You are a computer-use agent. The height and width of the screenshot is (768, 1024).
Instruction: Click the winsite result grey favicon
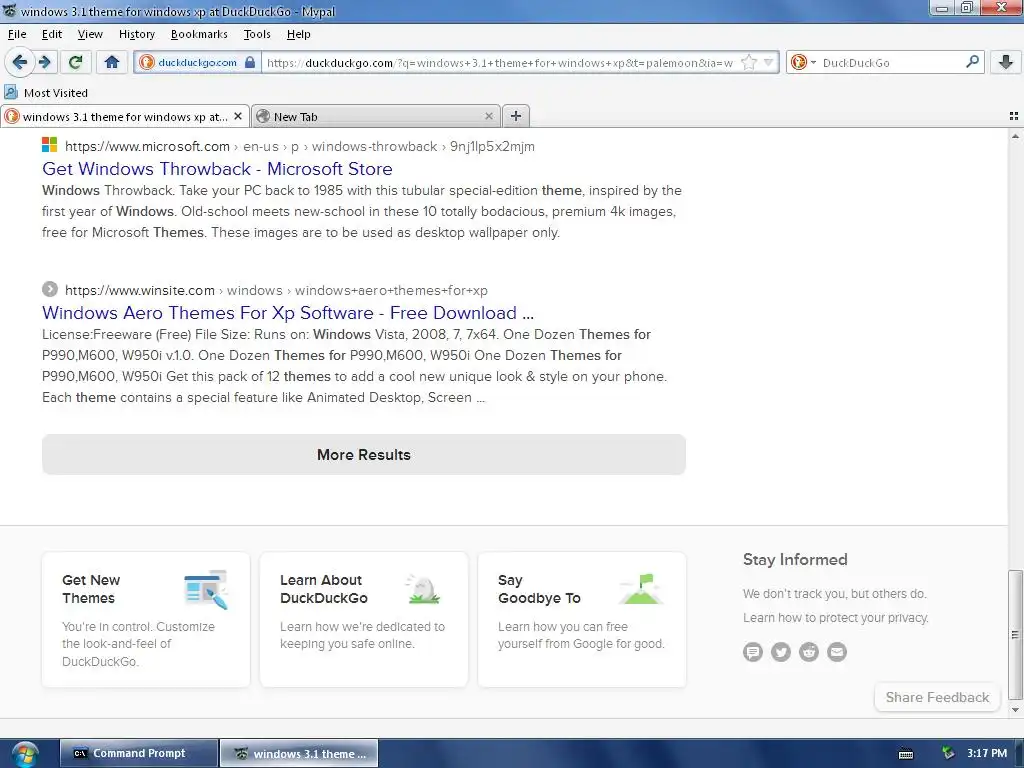[50, 289]
